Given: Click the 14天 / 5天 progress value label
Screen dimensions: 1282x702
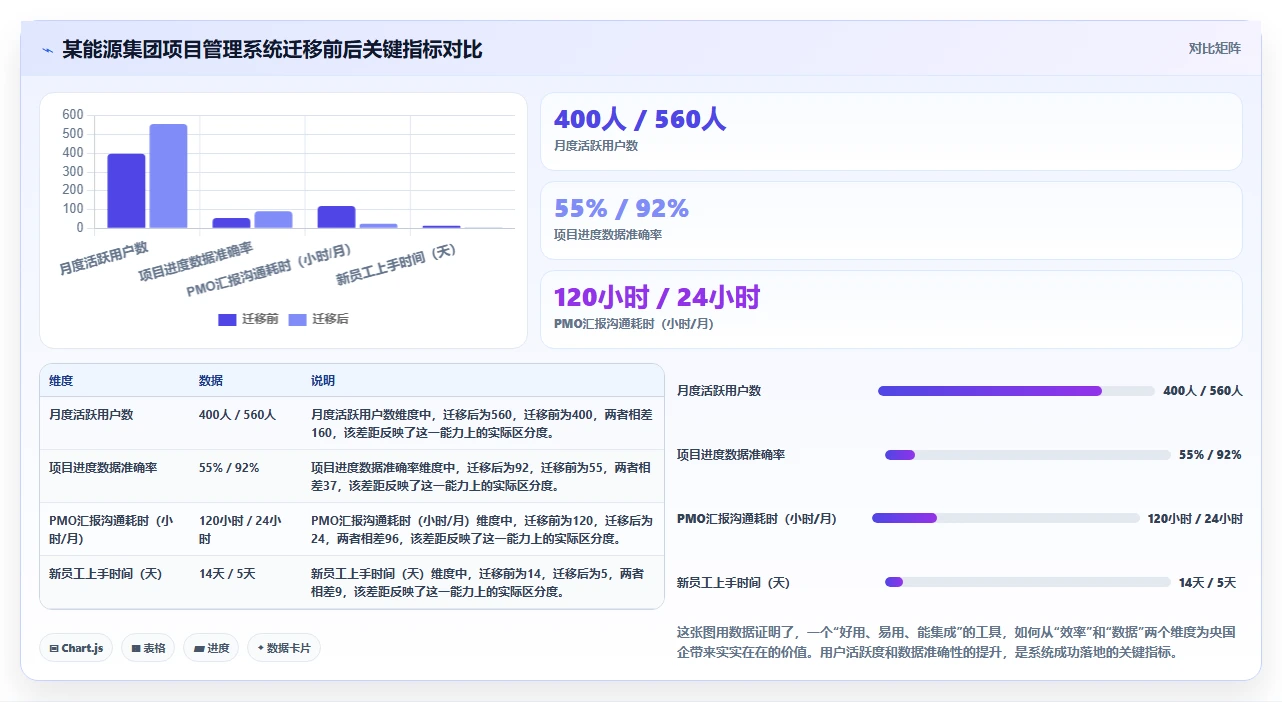Looking at the screenshot, I should [x=1207, y=582].
